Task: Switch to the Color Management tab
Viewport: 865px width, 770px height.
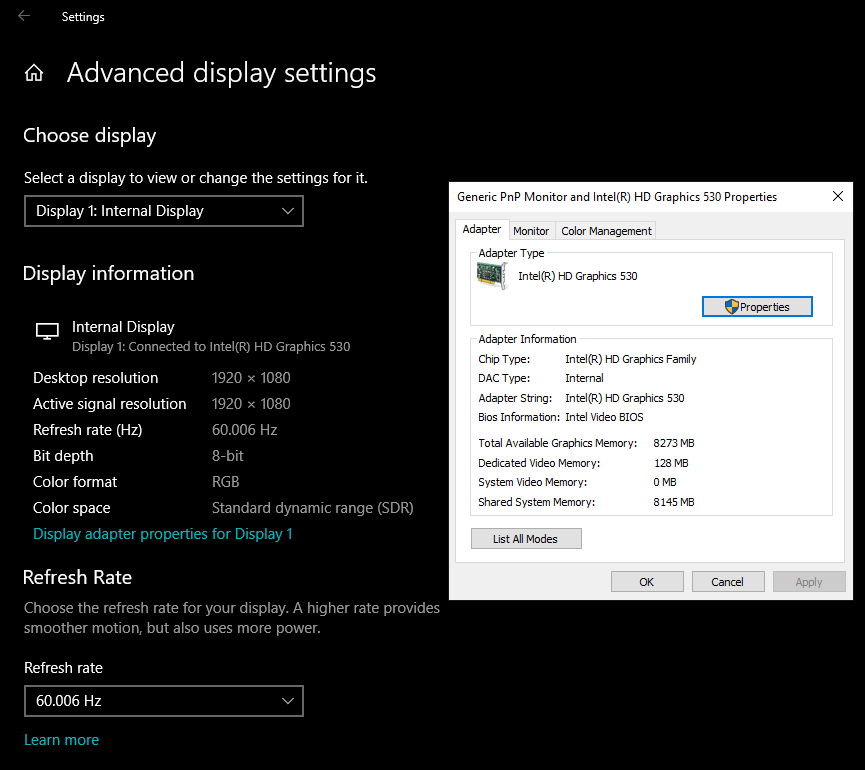Action: click(606, 231)
